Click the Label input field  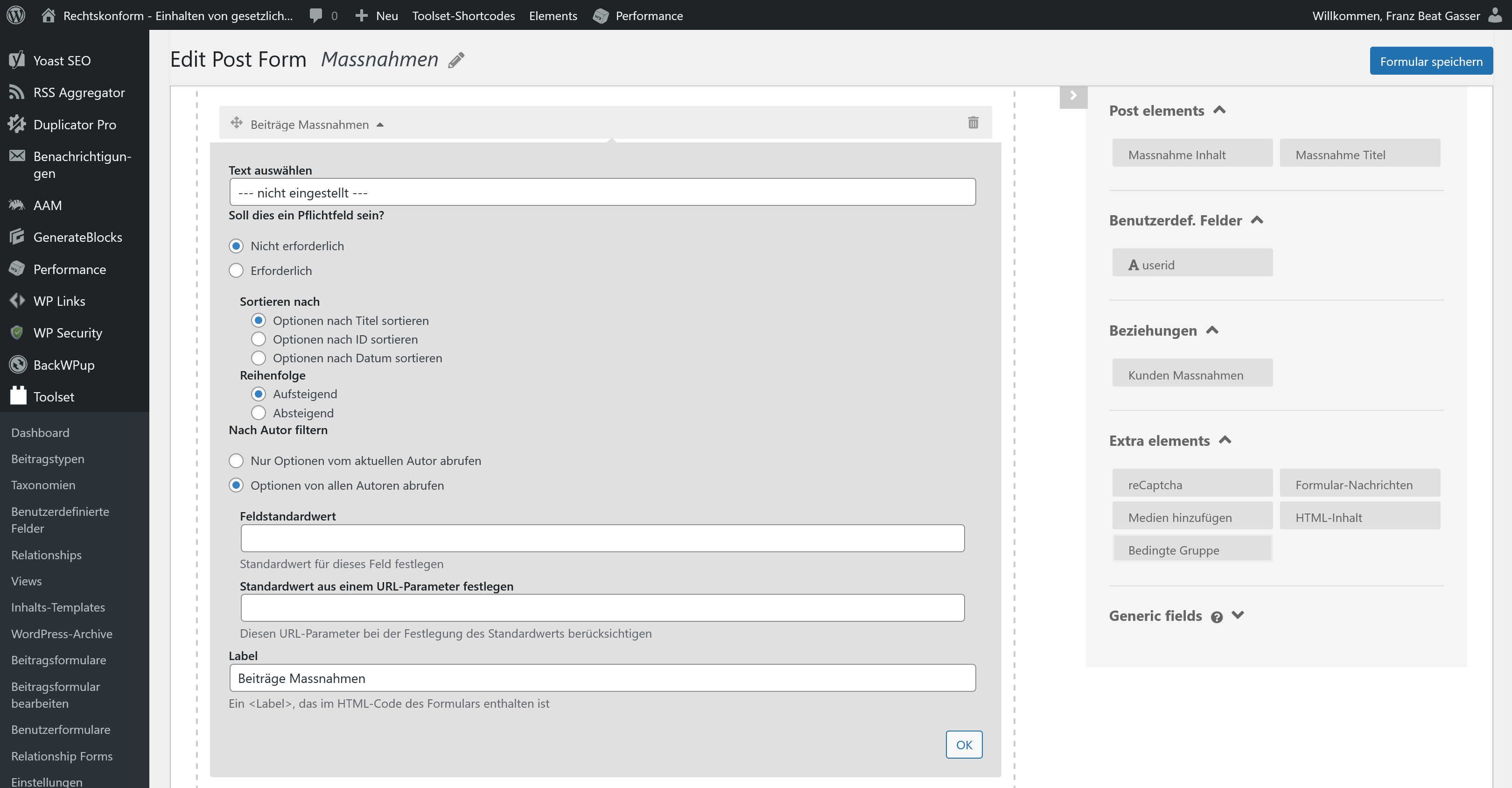(x=602, y=678)
